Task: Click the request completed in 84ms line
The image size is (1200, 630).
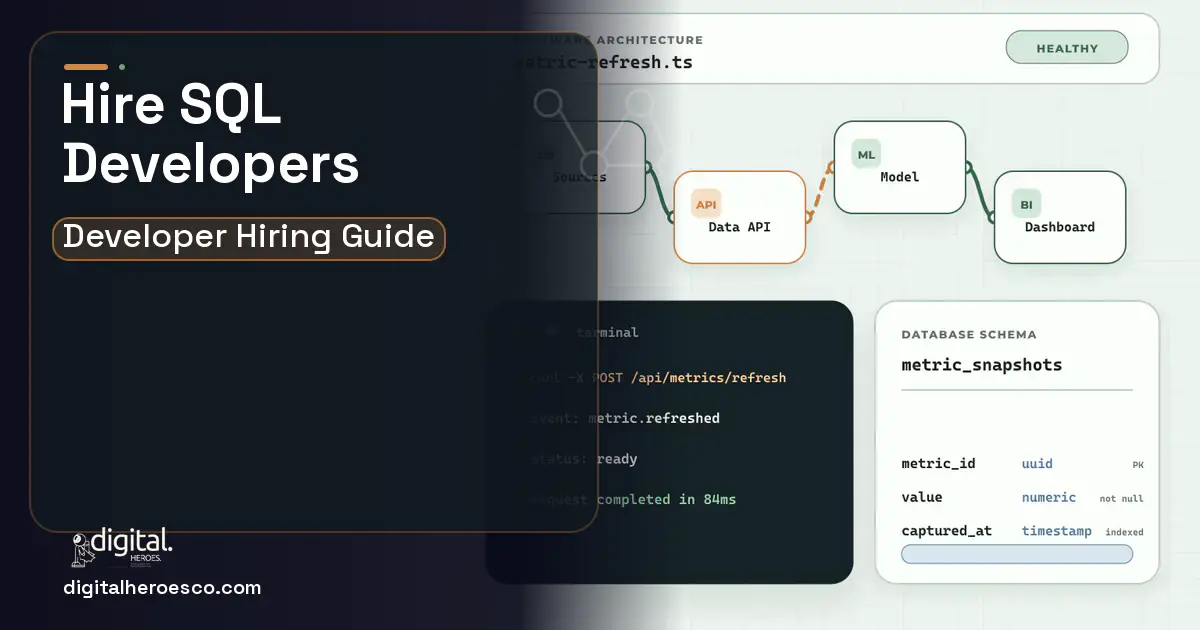Action: coord(632,499)
